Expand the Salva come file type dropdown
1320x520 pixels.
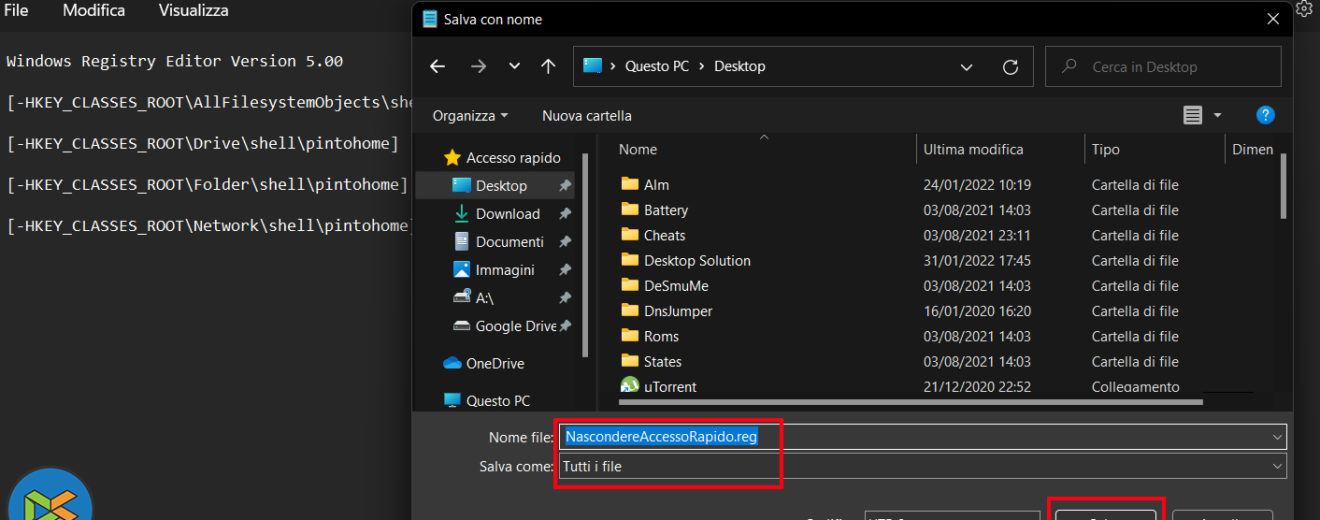pyautogui.click(x=1277, y=466)
